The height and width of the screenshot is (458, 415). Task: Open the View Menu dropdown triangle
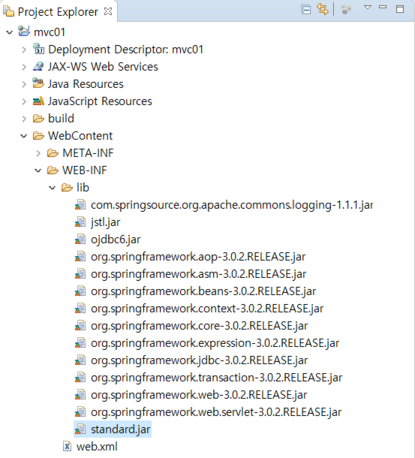tap(368, 7)
